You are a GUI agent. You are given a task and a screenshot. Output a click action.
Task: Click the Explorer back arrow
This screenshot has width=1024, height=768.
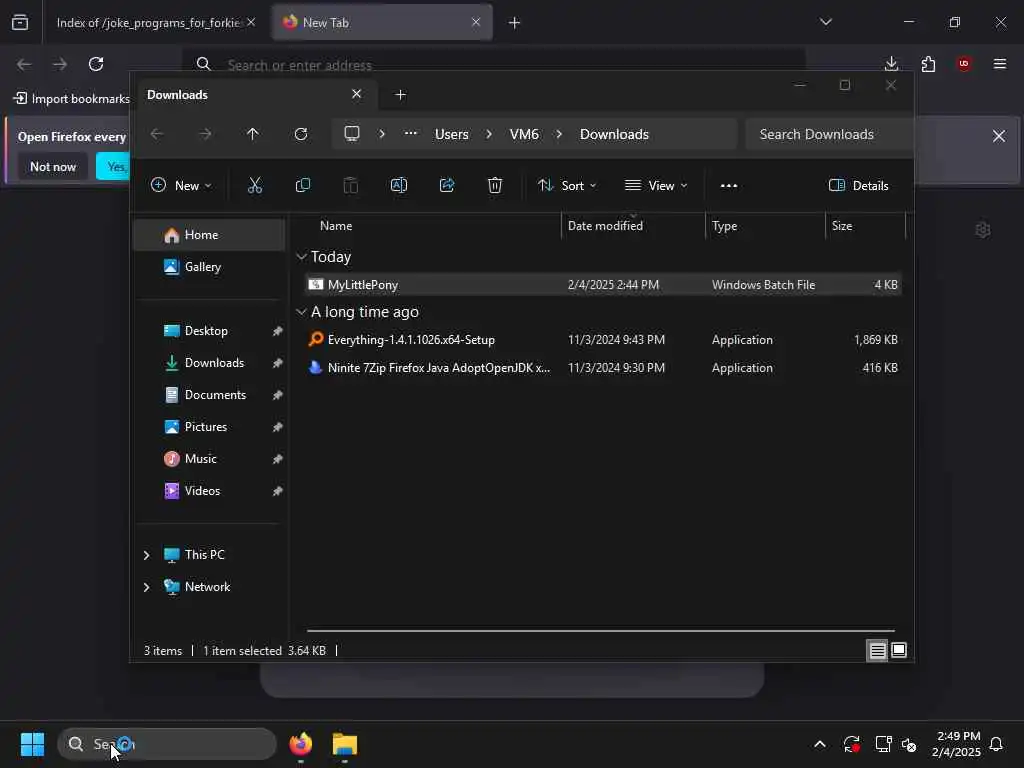[157, 134]
